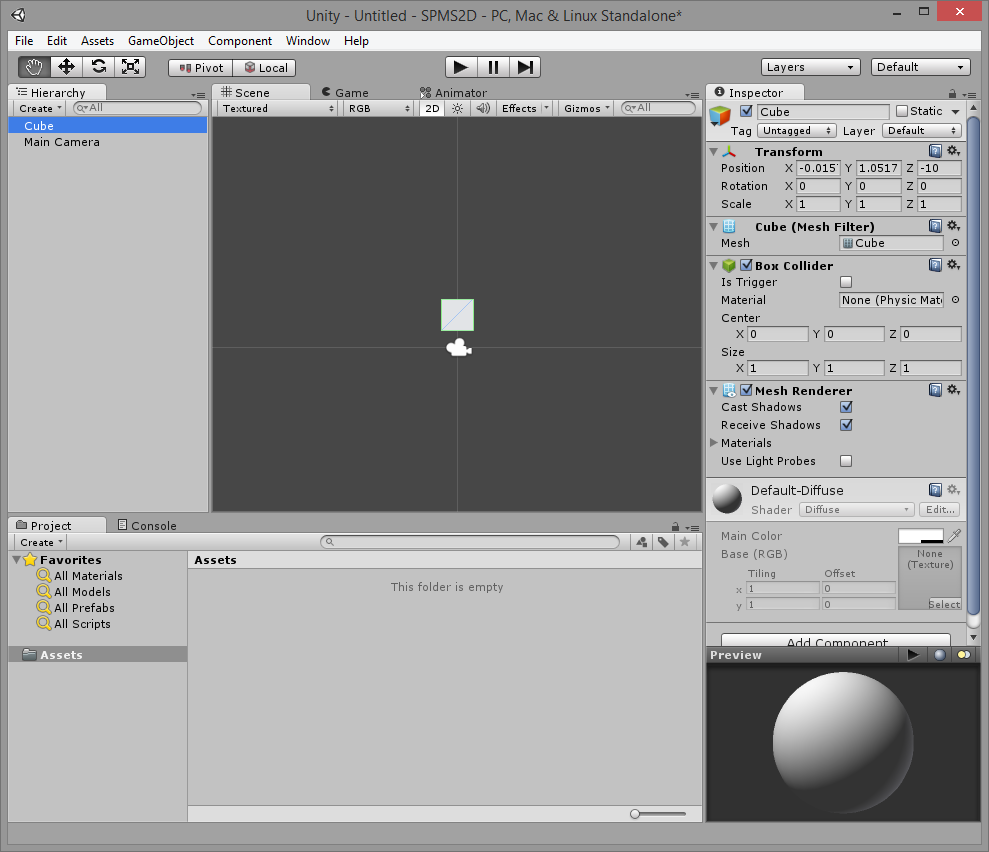Open the GameObject menu
The height and width of the screenshot is (852, 989).
click(x=160, y=41)
